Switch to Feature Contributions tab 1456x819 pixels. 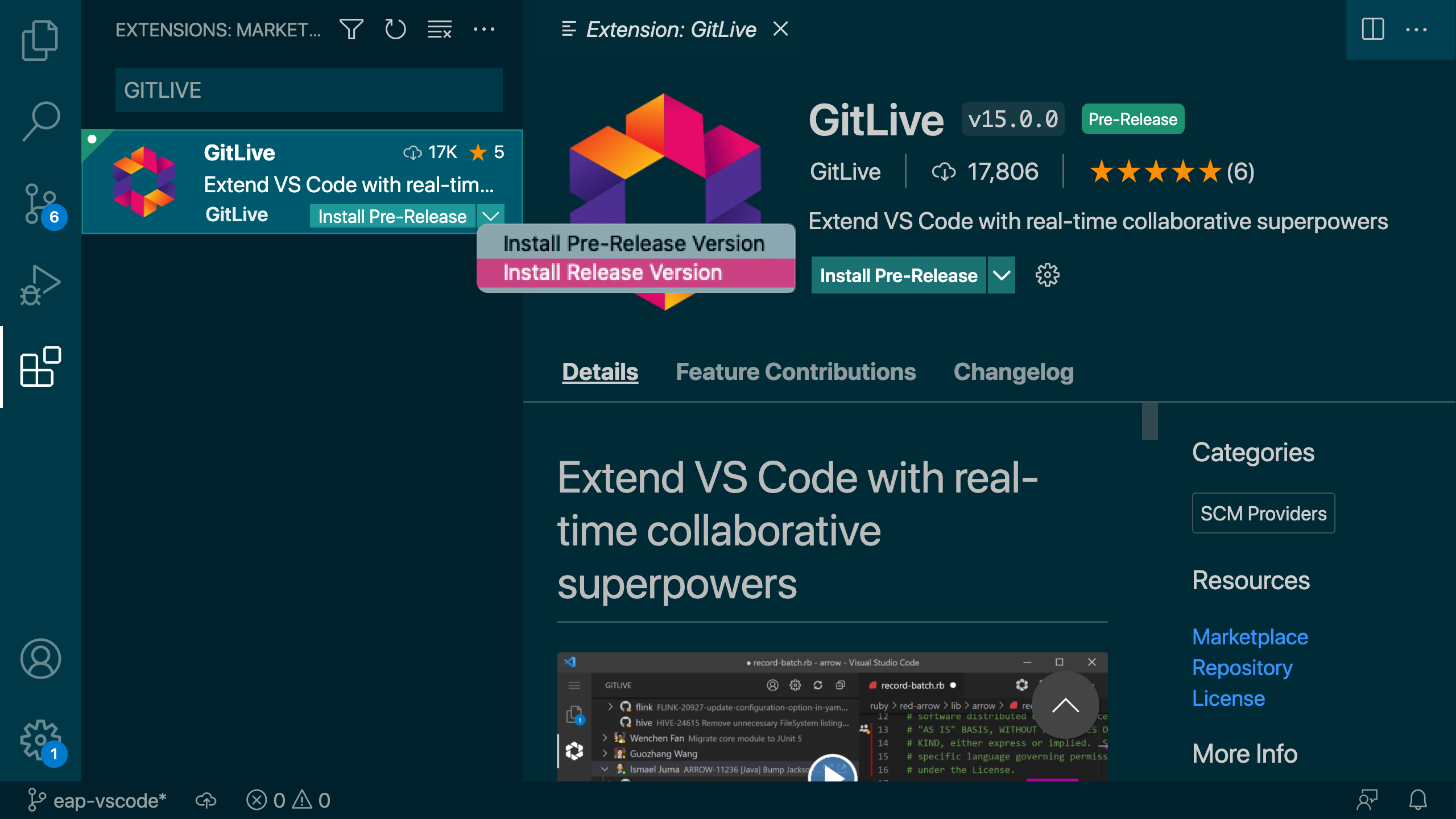[x=796, y=372]
